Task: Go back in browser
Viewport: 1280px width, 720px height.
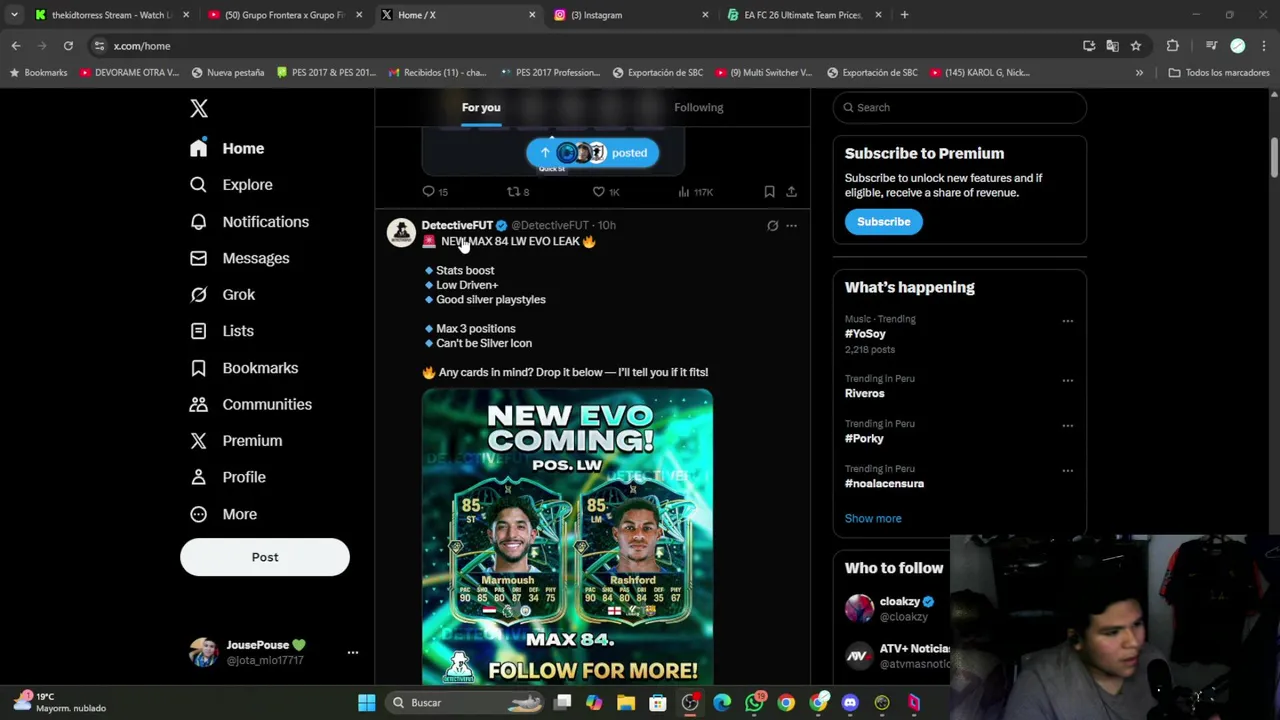Action: point(16,46)
